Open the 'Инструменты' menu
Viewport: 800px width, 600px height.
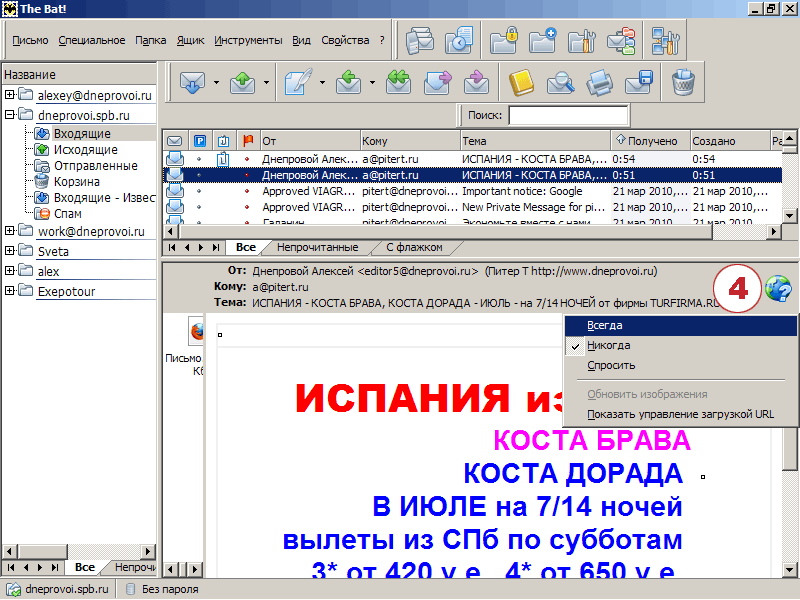[248, 40]
